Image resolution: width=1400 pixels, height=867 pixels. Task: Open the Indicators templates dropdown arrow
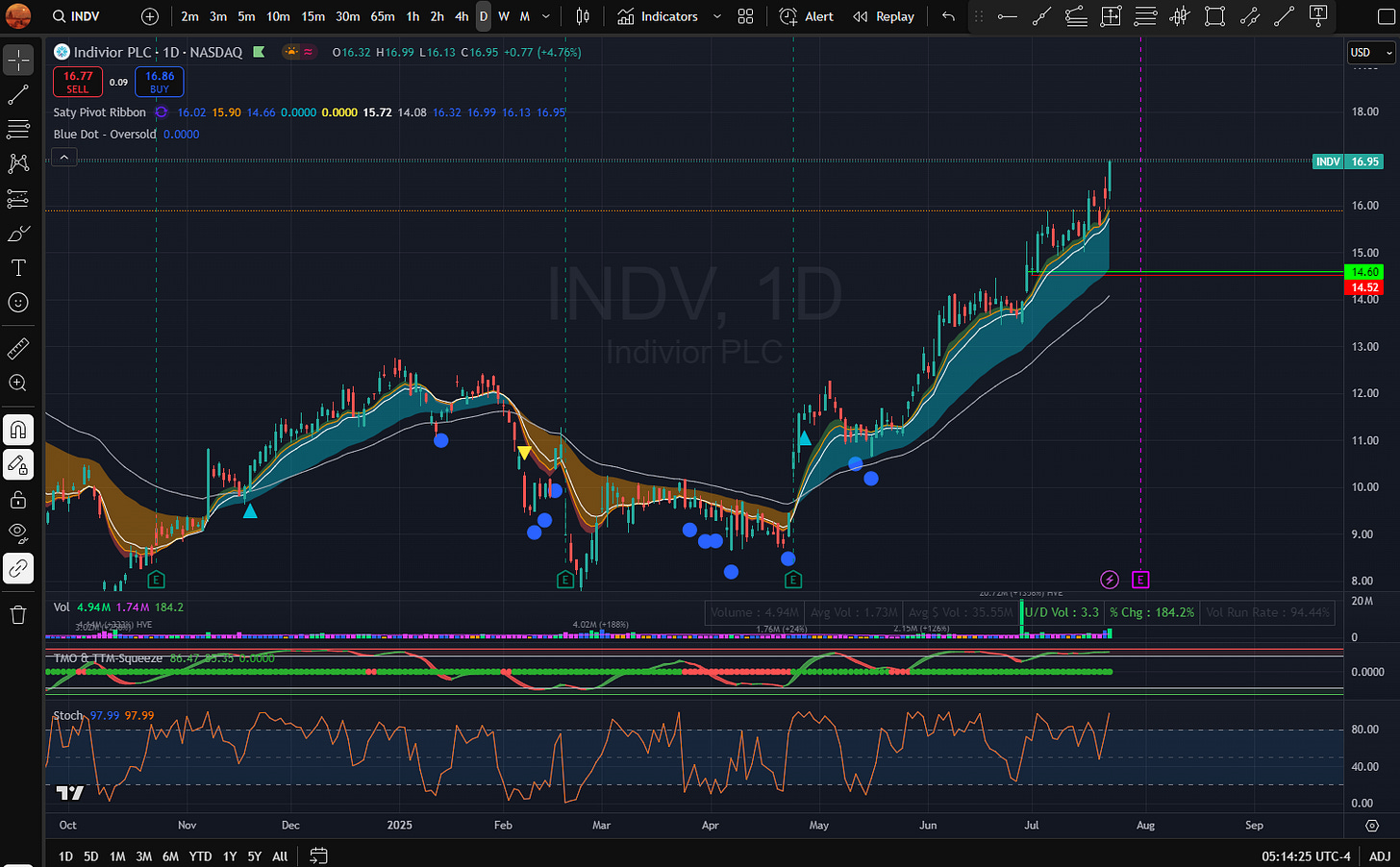click(717, 16)
